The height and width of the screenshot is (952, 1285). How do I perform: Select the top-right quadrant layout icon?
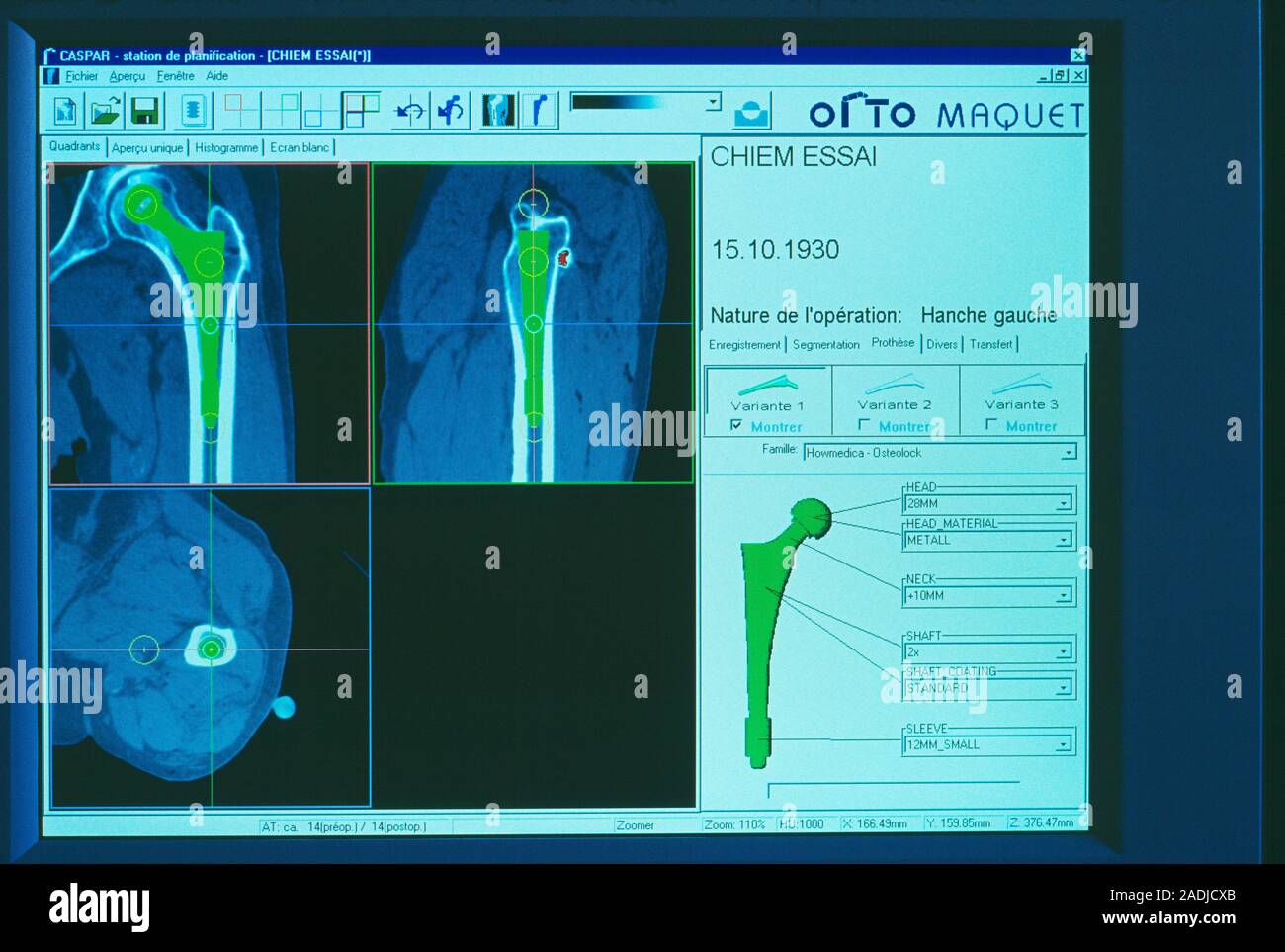point(282,111)
